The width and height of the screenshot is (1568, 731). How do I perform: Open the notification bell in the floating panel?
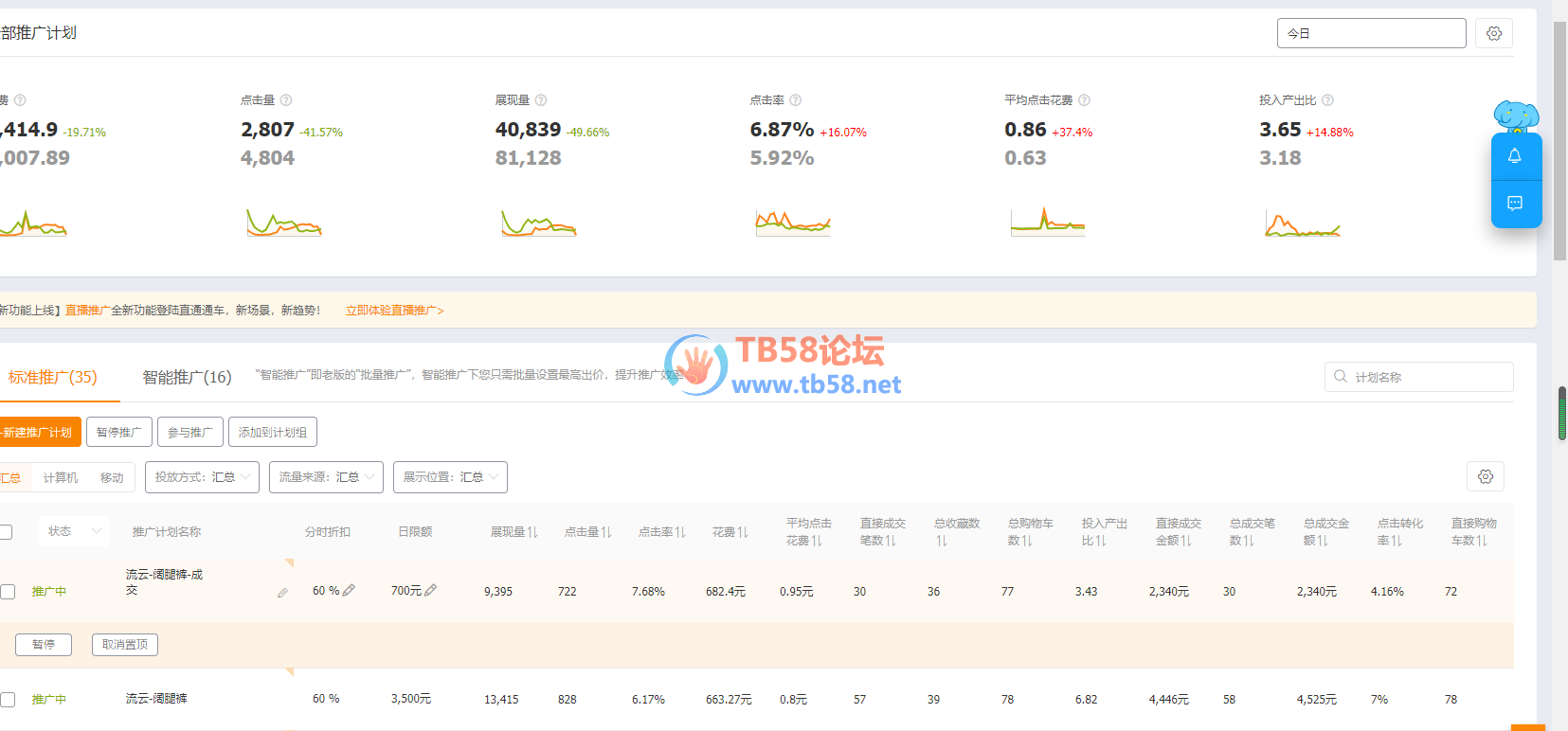click(1515, 156)
